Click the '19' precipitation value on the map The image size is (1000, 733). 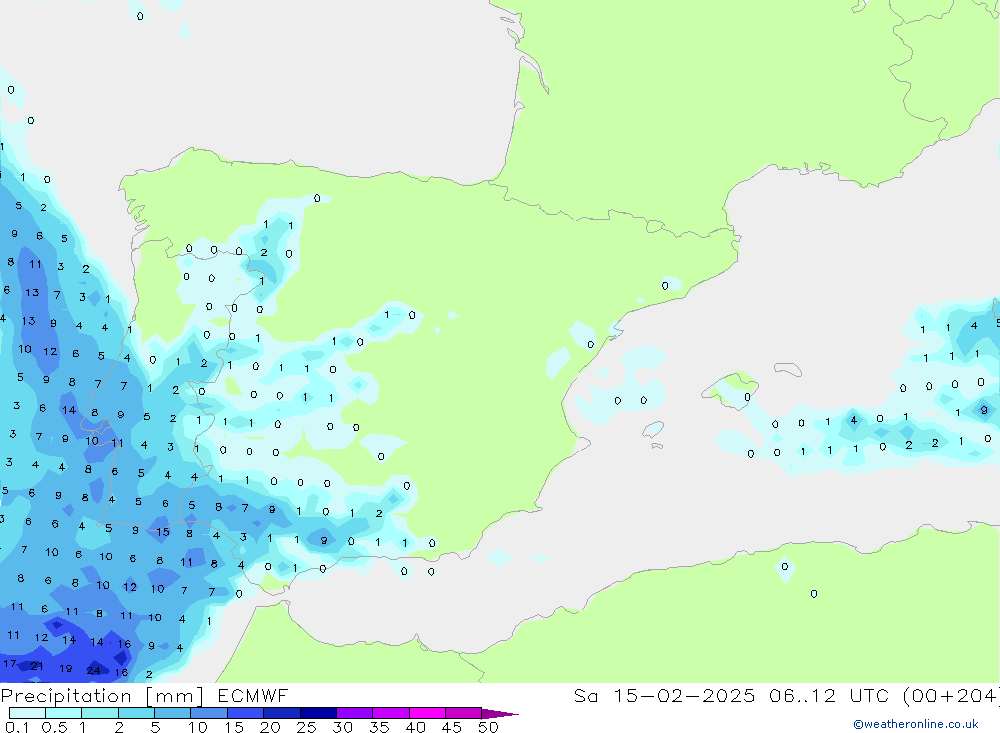point(65,669)
